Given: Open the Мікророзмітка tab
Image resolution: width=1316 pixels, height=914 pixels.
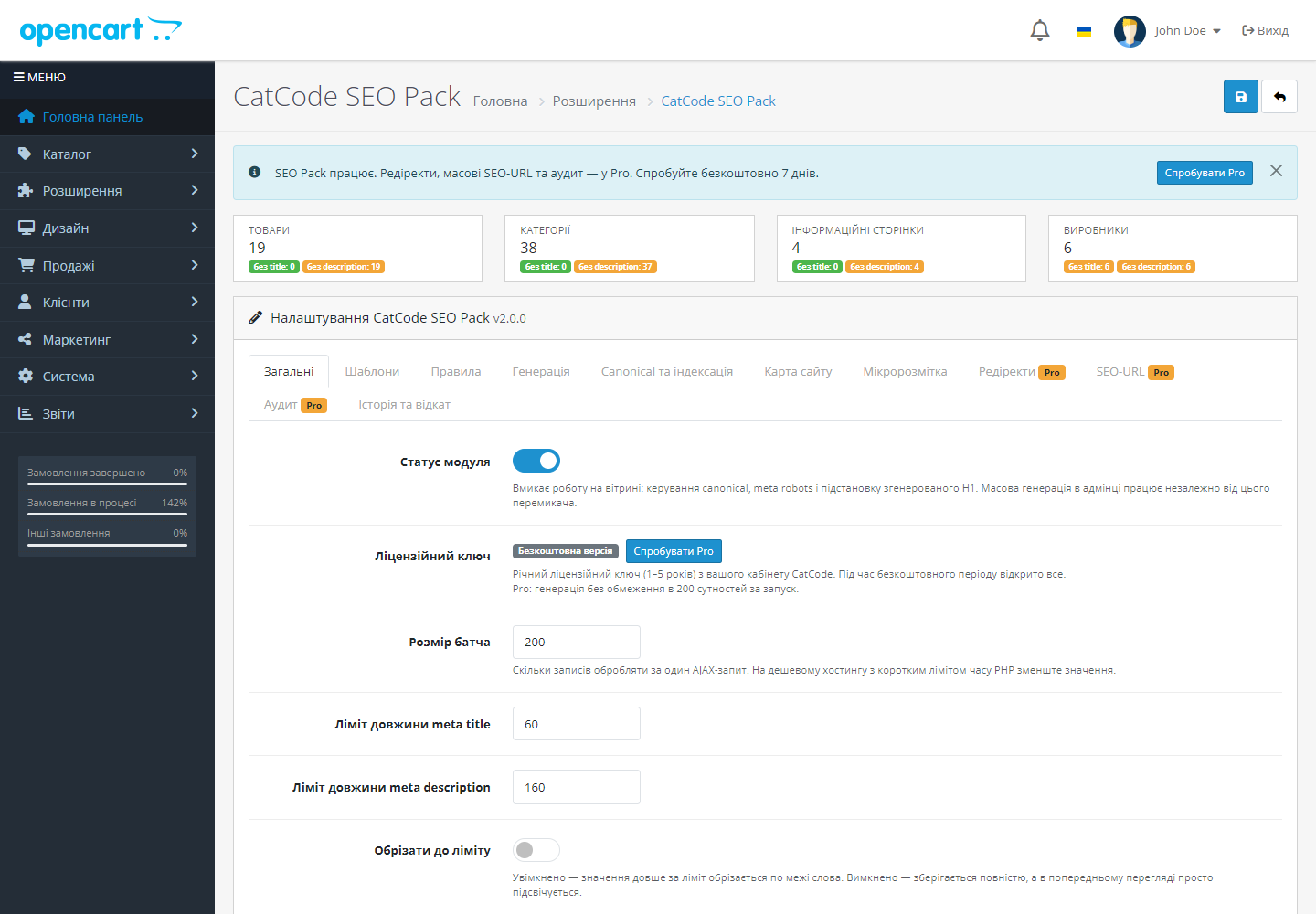Looking at the screenshot, I should 905,372.
